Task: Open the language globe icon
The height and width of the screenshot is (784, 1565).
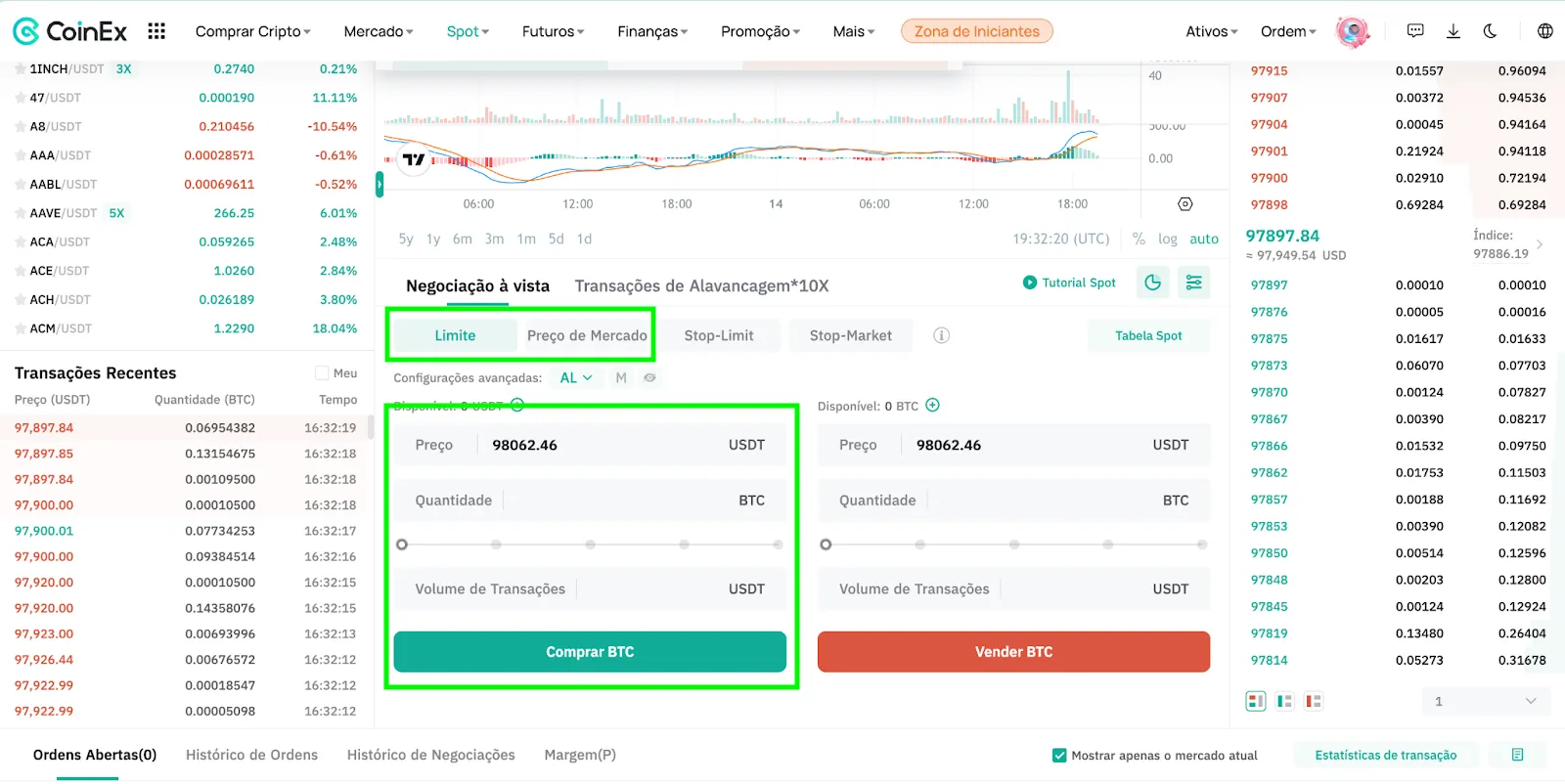Action: coord(1545,31)
